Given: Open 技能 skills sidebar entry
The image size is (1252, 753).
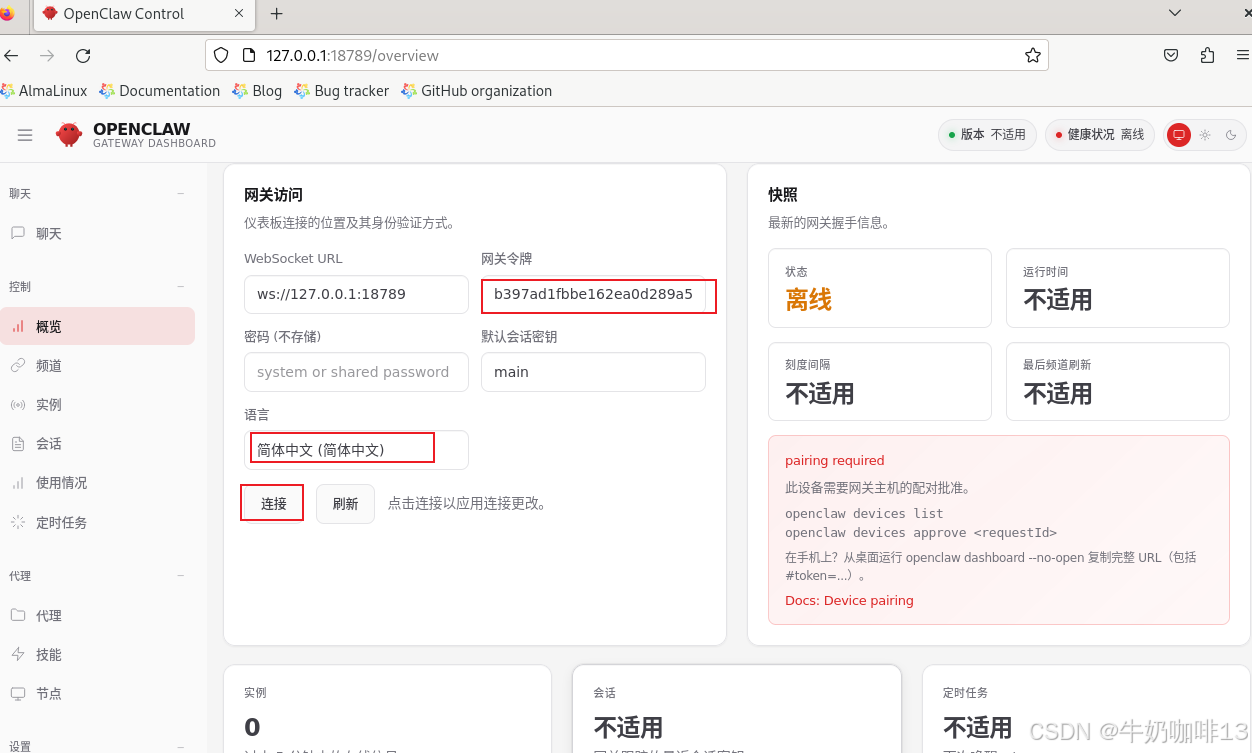Looking at the screenshot, I should (x=97, y=654).
